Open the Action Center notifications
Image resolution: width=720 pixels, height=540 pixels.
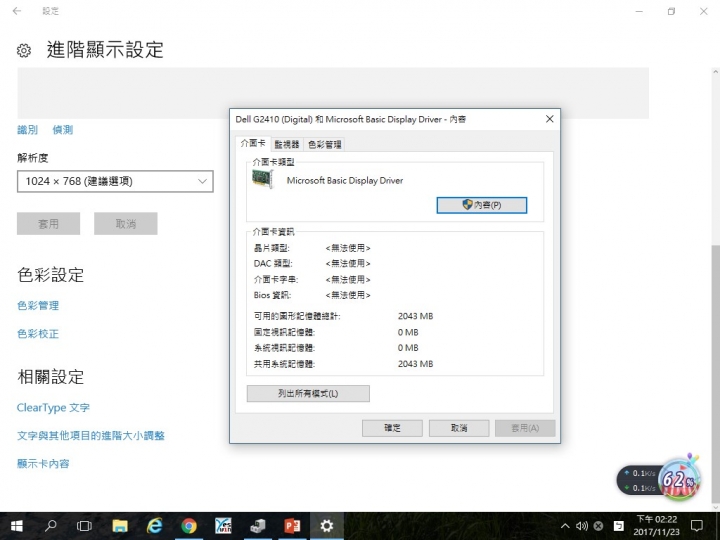697,526
